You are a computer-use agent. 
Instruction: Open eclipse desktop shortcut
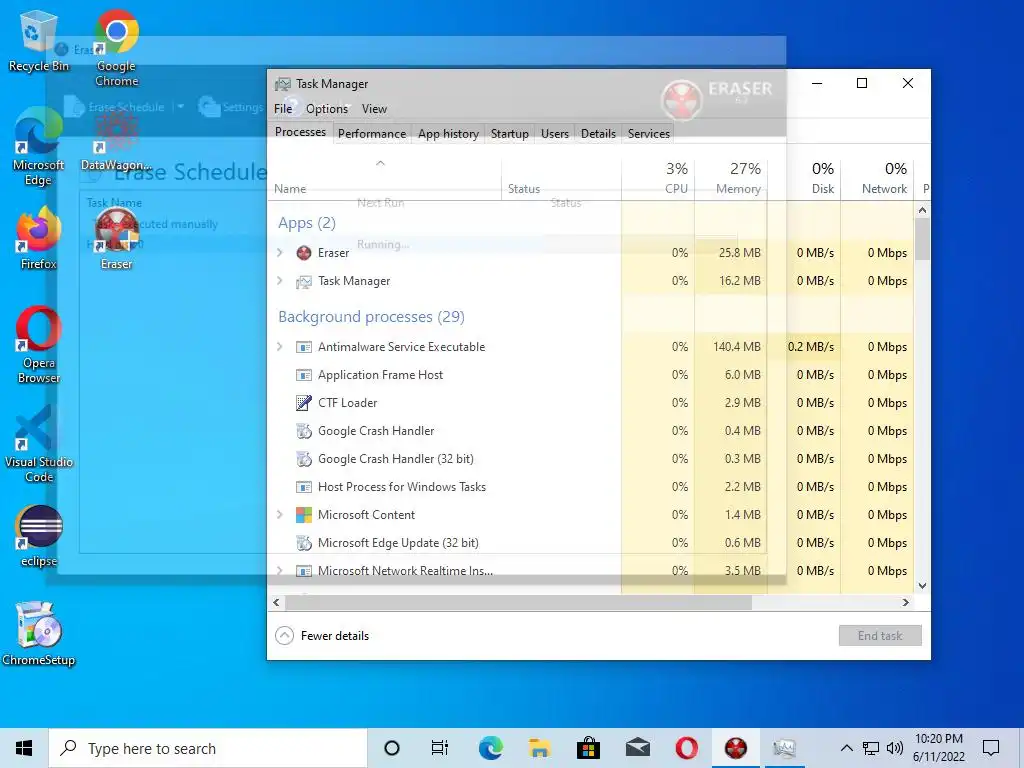[x=38, y=537]
